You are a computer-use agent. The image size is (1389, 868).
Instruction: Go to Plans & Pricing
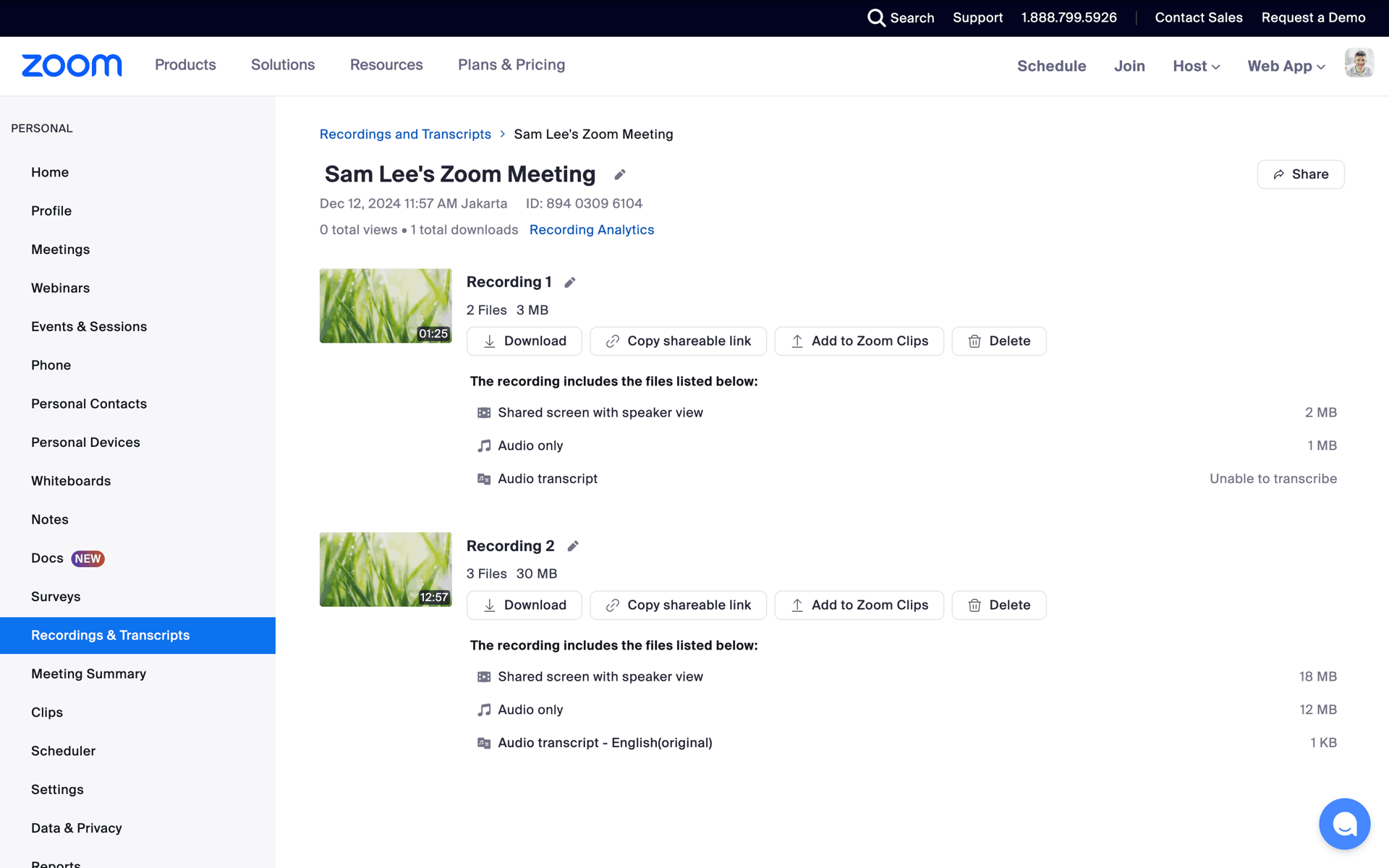(511, 64)
